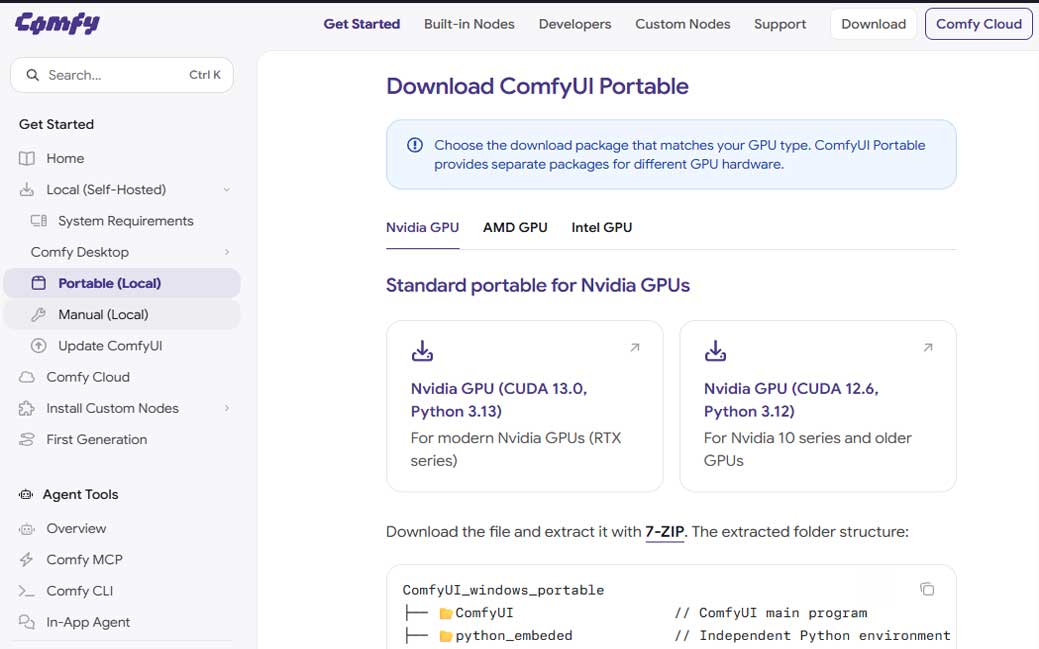Viewport: 1039px width, 649px height.
Task: Open System Requirements page
Action: (126, 221)
